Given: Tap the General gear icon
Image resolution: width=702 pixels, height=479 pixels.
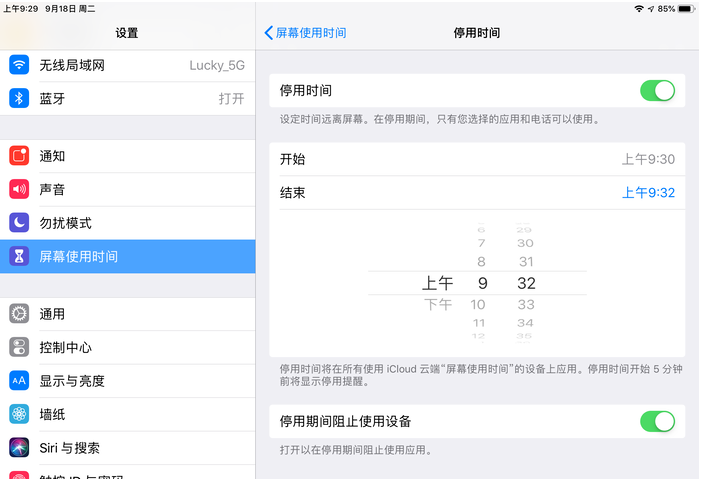Looking at the screenshot, I should (x=19, y=314).
